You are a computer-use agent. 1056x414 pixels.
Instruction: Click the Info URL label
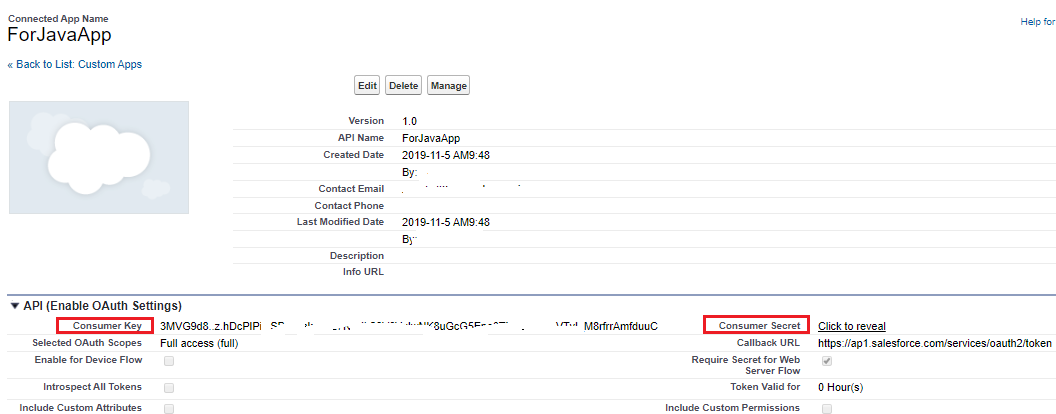click(364, 272)
